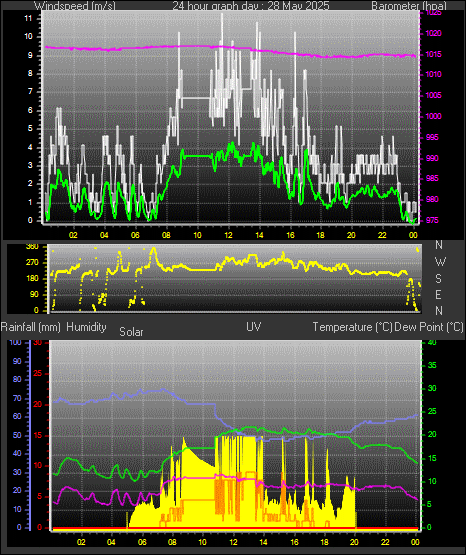
Task: Click the Barometer (hpa) axis title
Action: 409,6
